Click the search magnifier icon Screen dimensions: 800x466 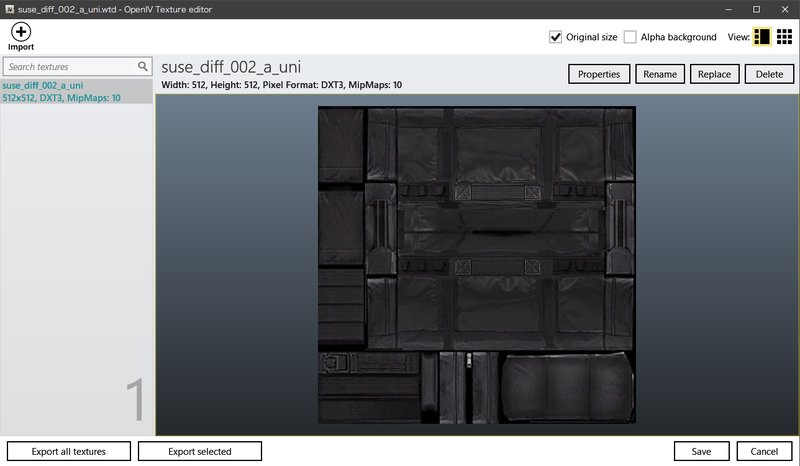tap(142, 66)
